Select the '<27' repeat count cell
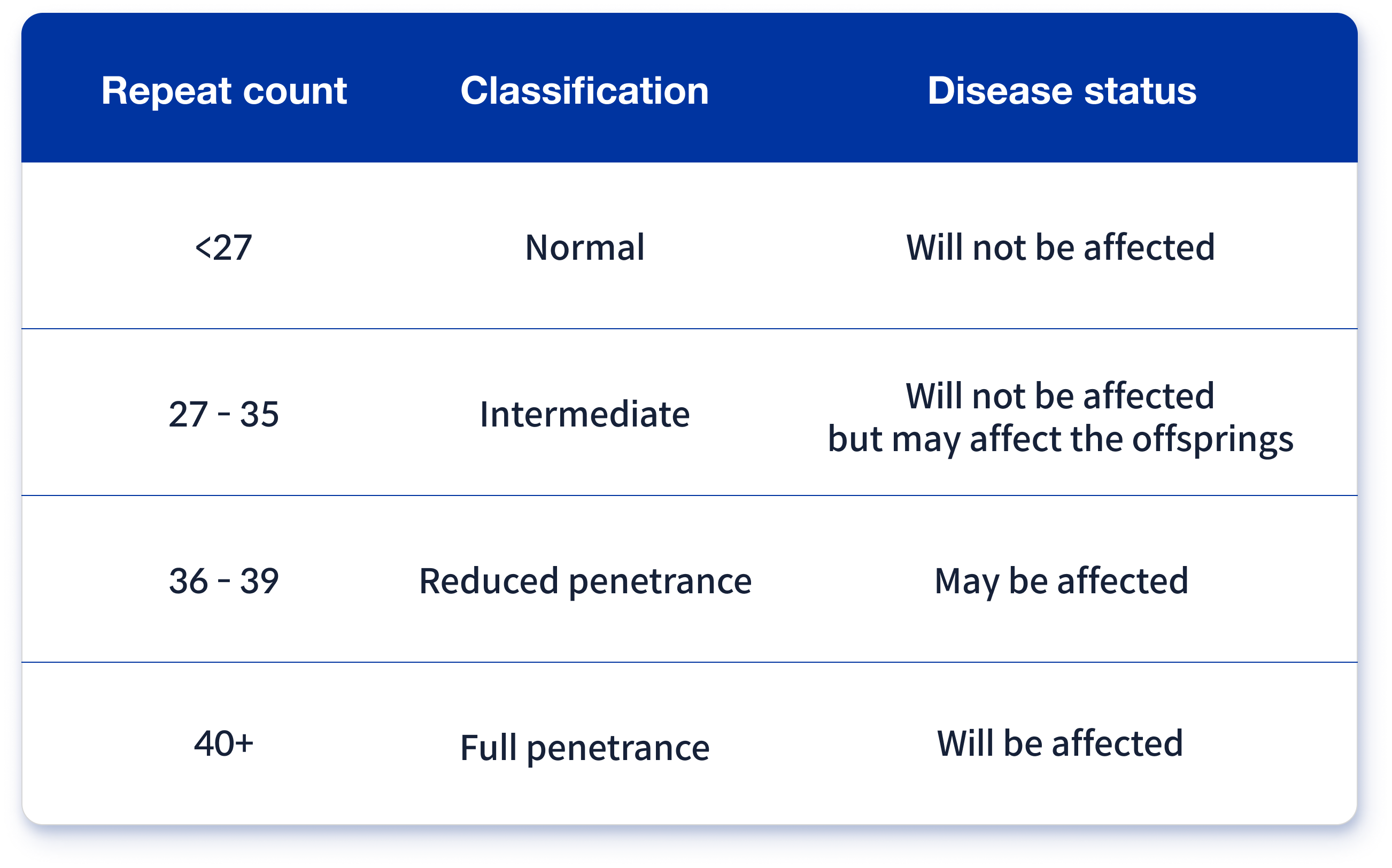 (224, 247)
